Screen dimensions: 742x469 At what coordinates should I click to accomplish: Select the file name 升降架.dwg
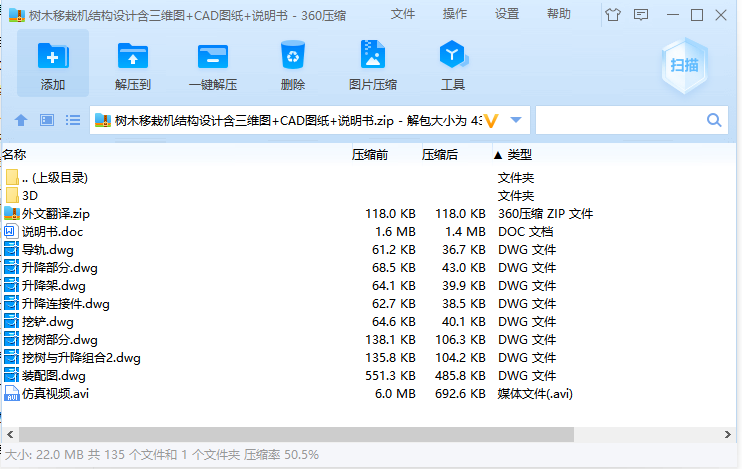[53, 285]
